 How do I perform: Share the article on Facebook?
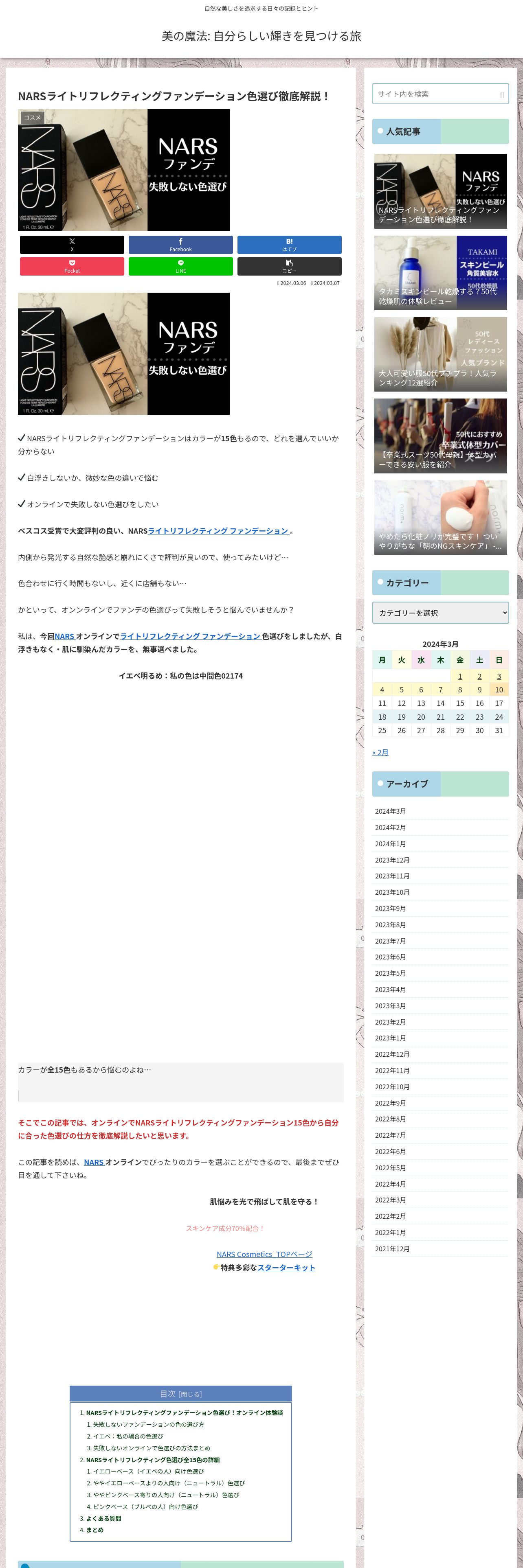point(180,245)
